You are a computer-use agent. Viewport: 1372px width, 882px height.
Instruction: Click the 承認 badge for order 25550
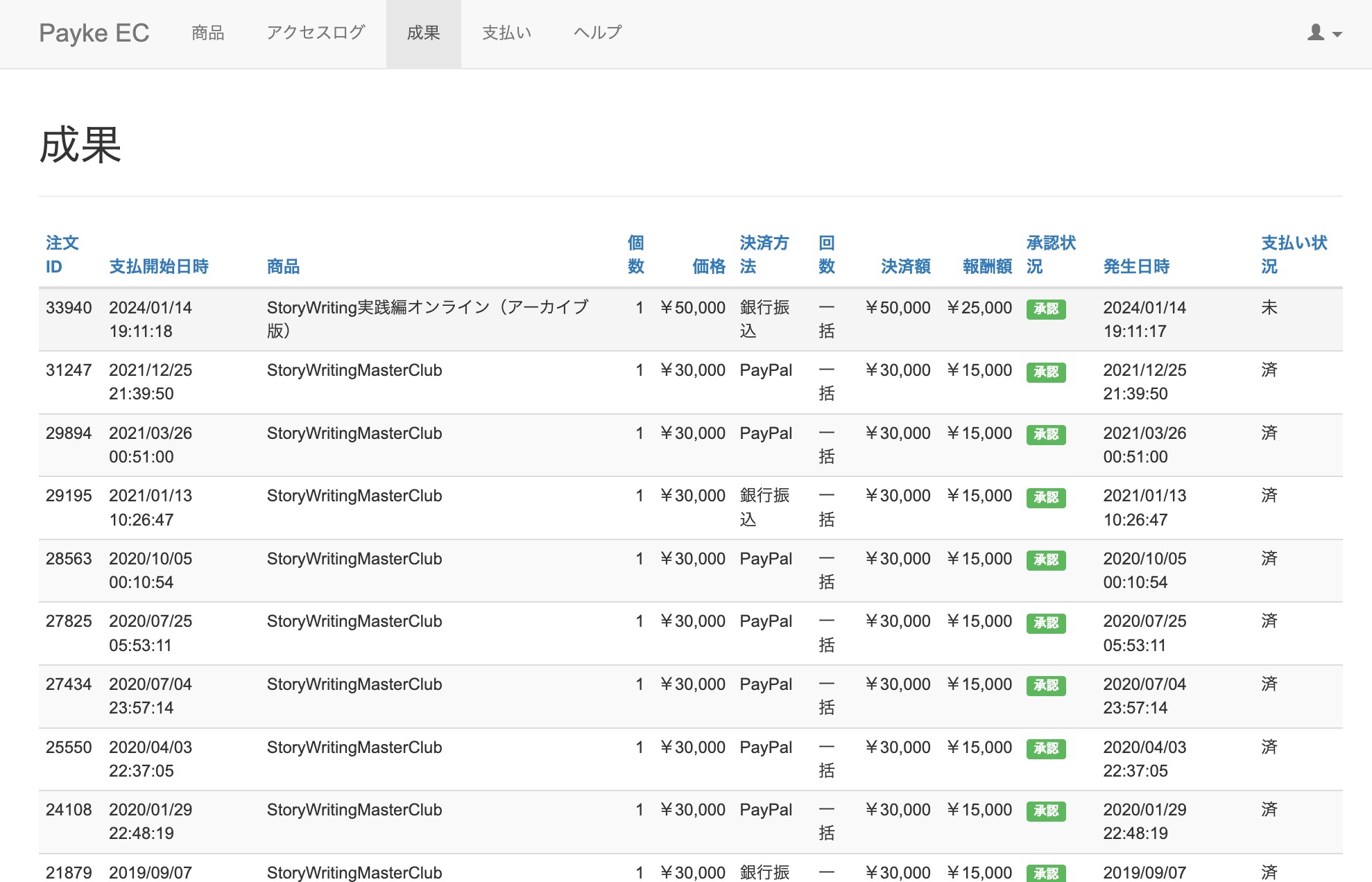1046,749
